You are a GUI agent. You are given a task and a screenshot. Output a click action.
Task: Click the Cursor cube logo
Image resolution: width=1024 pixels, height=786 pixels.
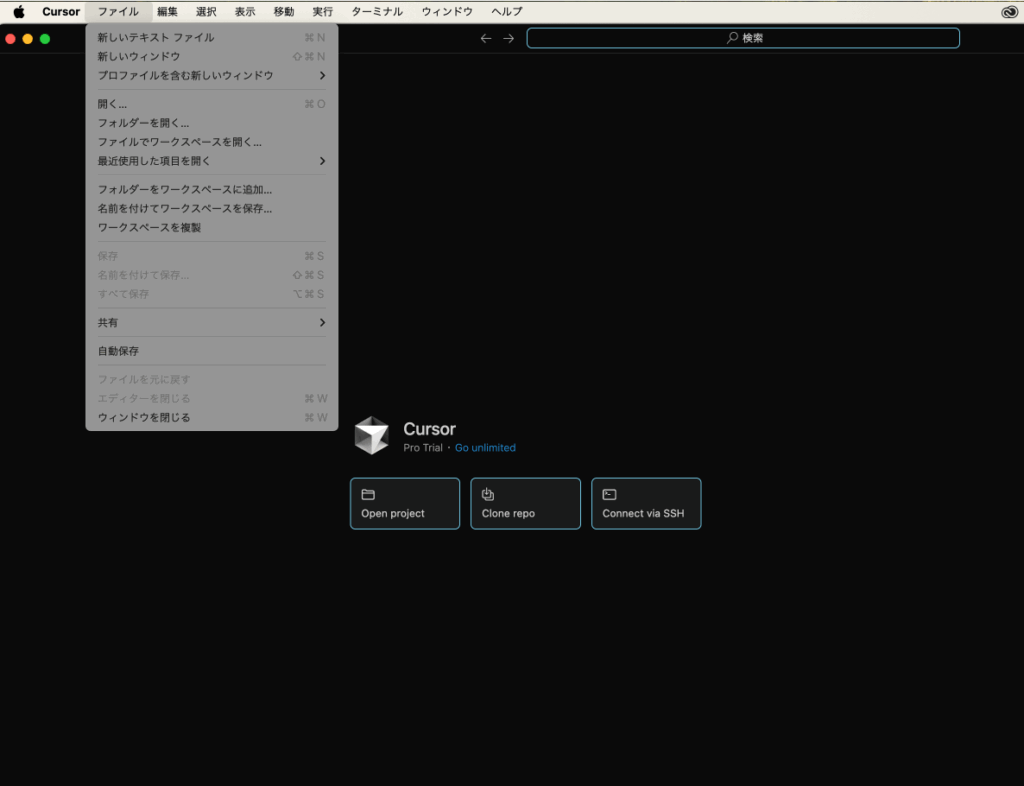tap(372, 435)
